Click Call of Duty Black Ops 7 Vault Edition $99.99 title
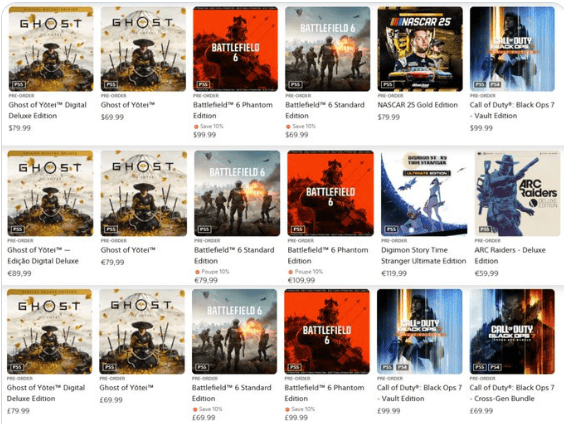Viewport: 567px width, 424px height. click(x=512, y=110)
